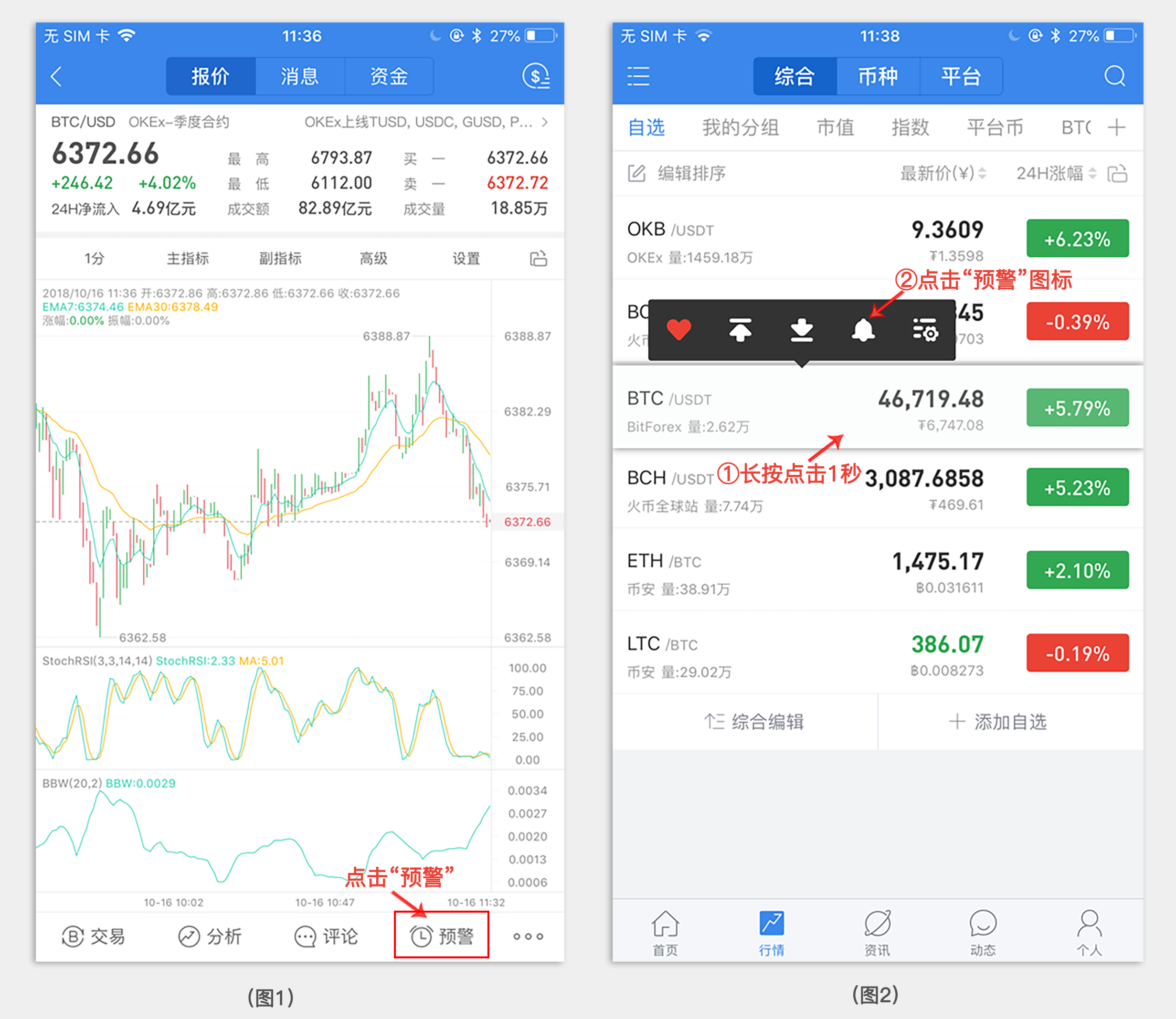Screen dimensions: 1176x1019
Task: Select the 自选 category
Action: [x=646, y=127]
